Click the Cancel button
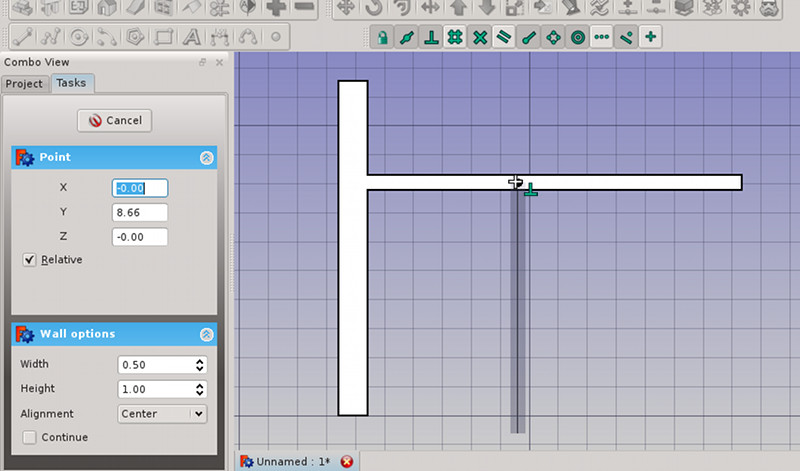800x471 pixels. click(115, 121)
